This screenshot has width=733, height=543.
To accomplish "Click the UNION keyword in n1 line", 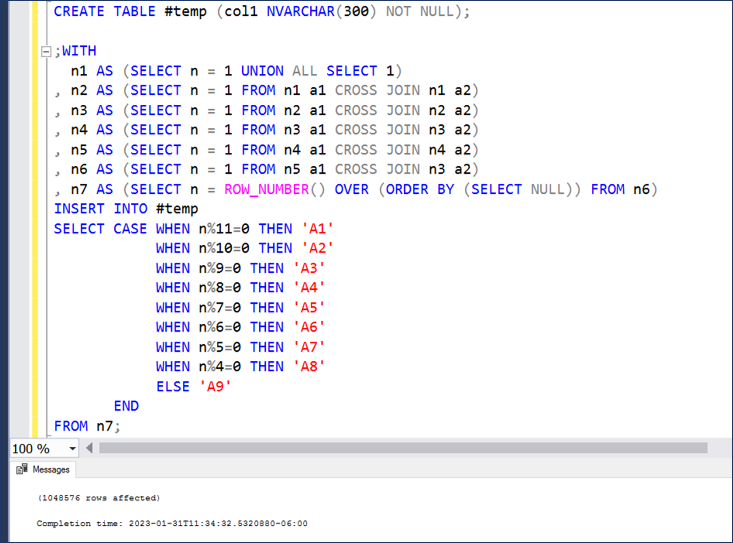I will click(x=262, y=71).
